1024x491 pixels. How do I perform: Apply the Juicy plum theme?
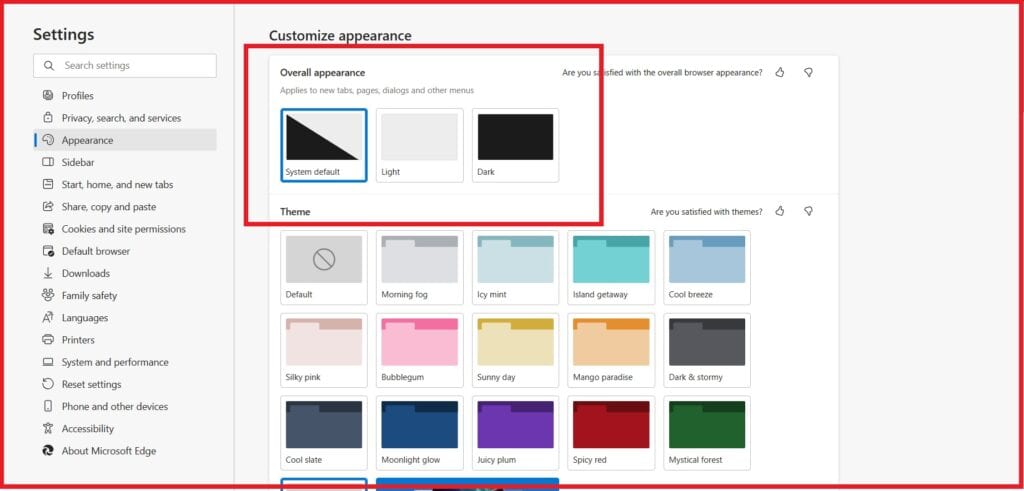(x=515, y=432)
